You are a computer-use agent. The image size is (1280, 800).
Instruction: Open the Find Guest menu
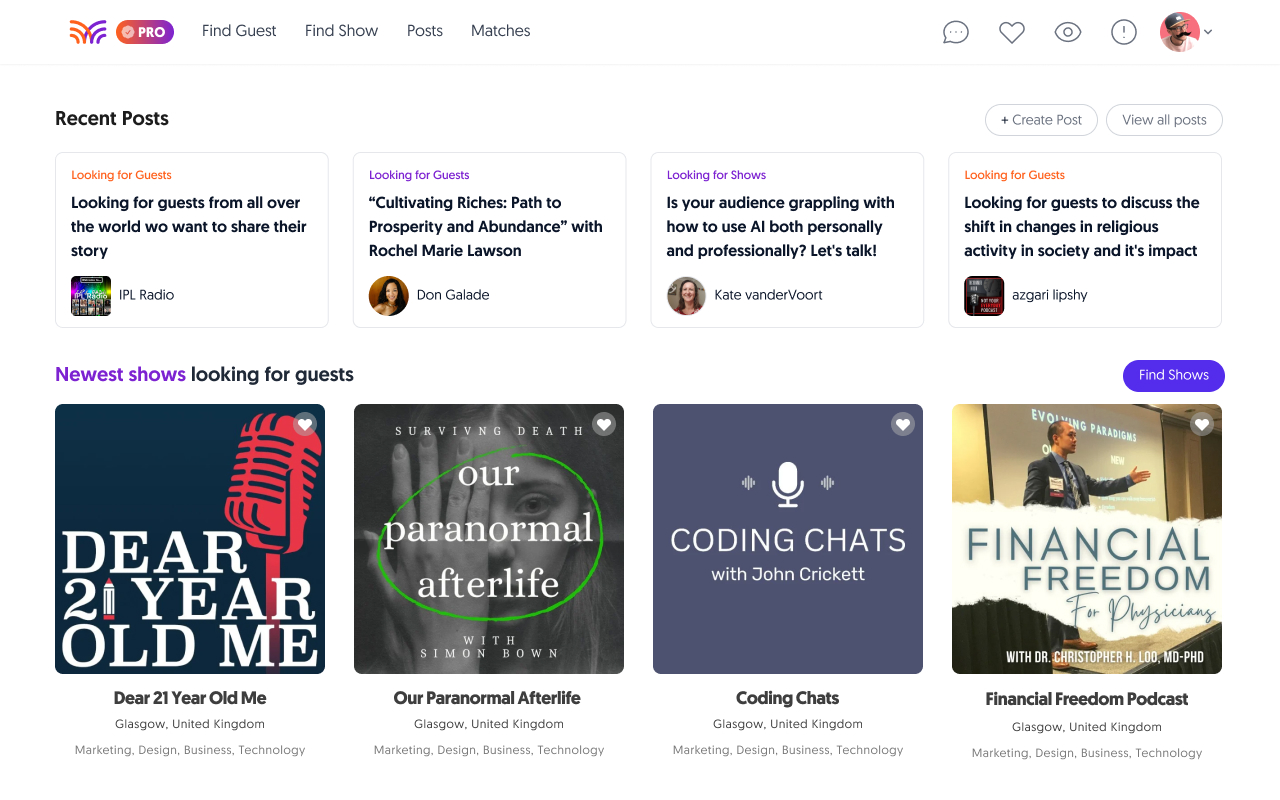pyautogui.click(x=239, y=31)
